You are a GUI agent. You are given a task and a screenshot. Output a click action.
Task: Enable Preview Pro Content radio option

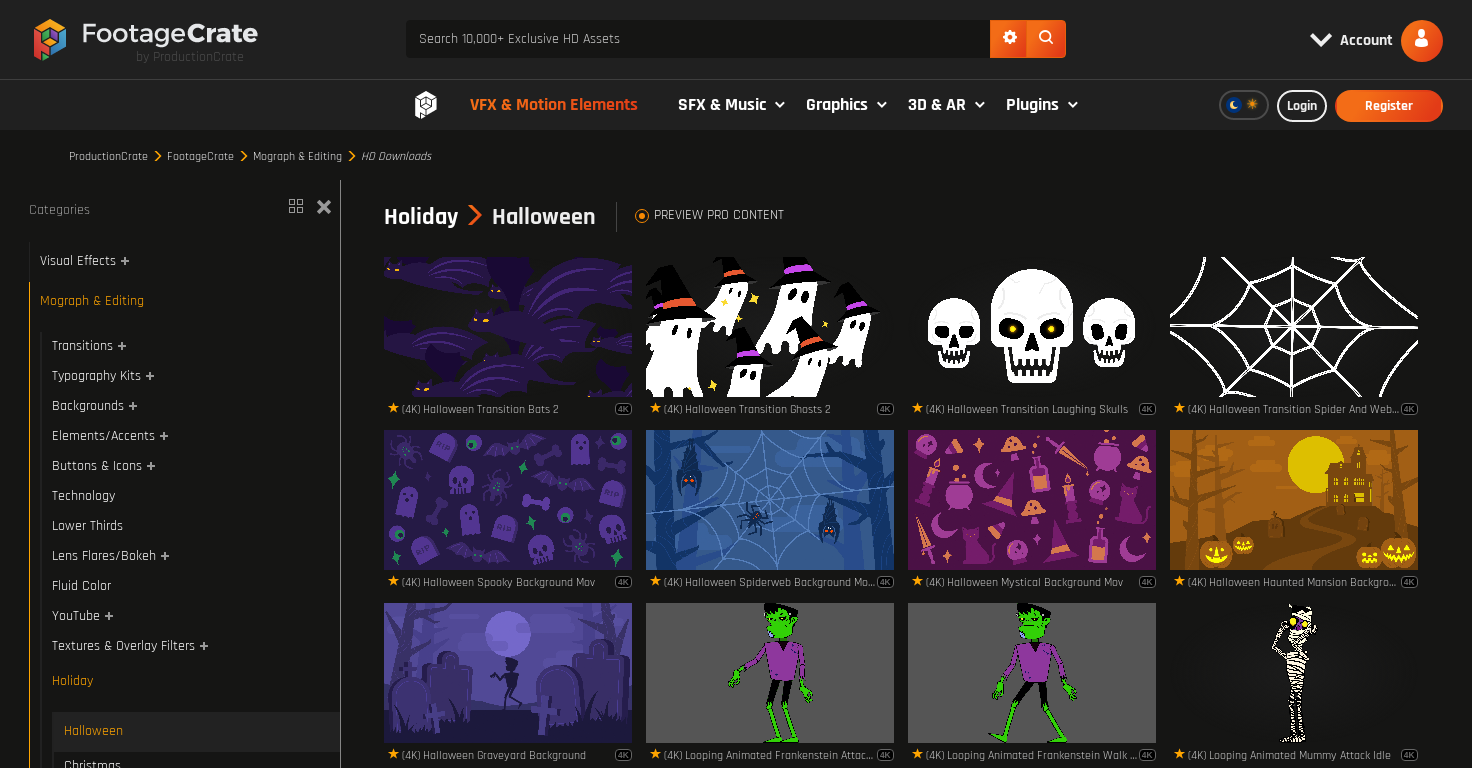[642, 215]
